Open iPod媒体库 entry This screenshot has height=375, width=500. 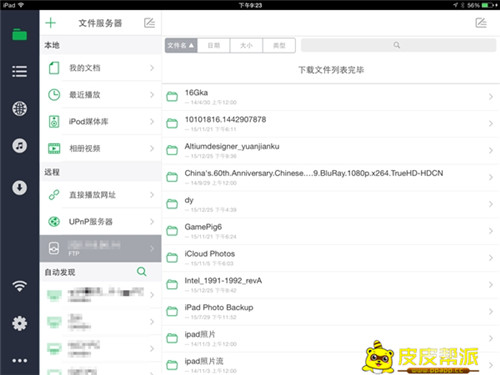click(x=101, y=122)
